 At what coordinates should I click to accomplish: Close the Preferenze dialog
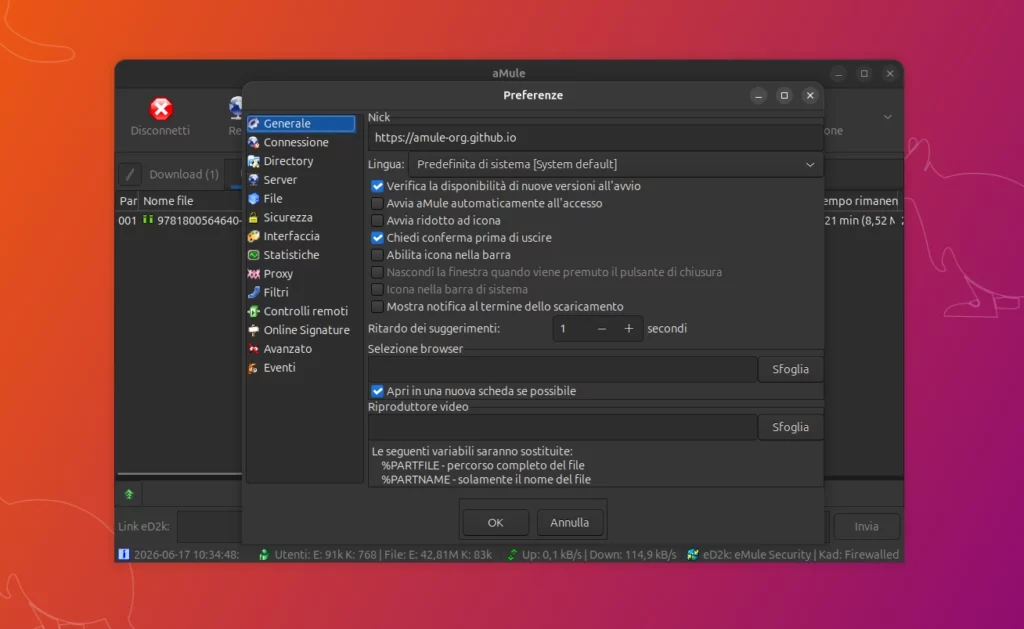pos(810,95)
